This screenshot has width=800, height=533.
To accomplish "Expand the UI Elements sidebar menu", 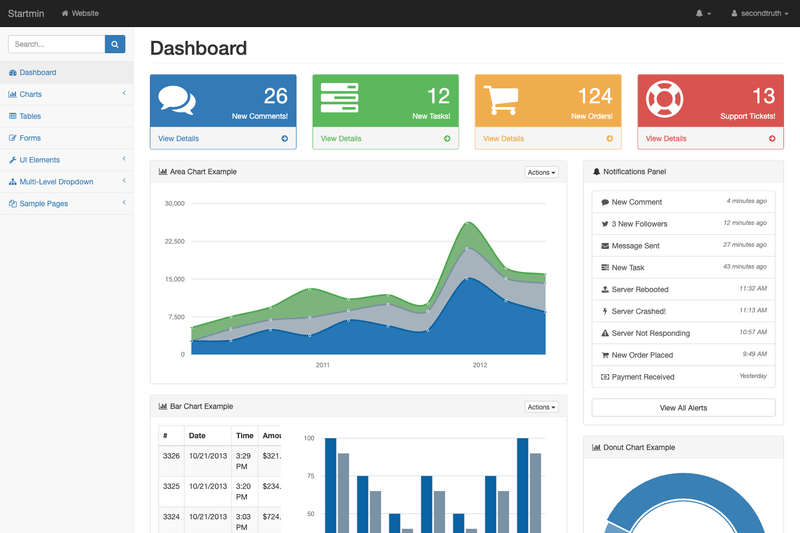I will tap(67, 160).
